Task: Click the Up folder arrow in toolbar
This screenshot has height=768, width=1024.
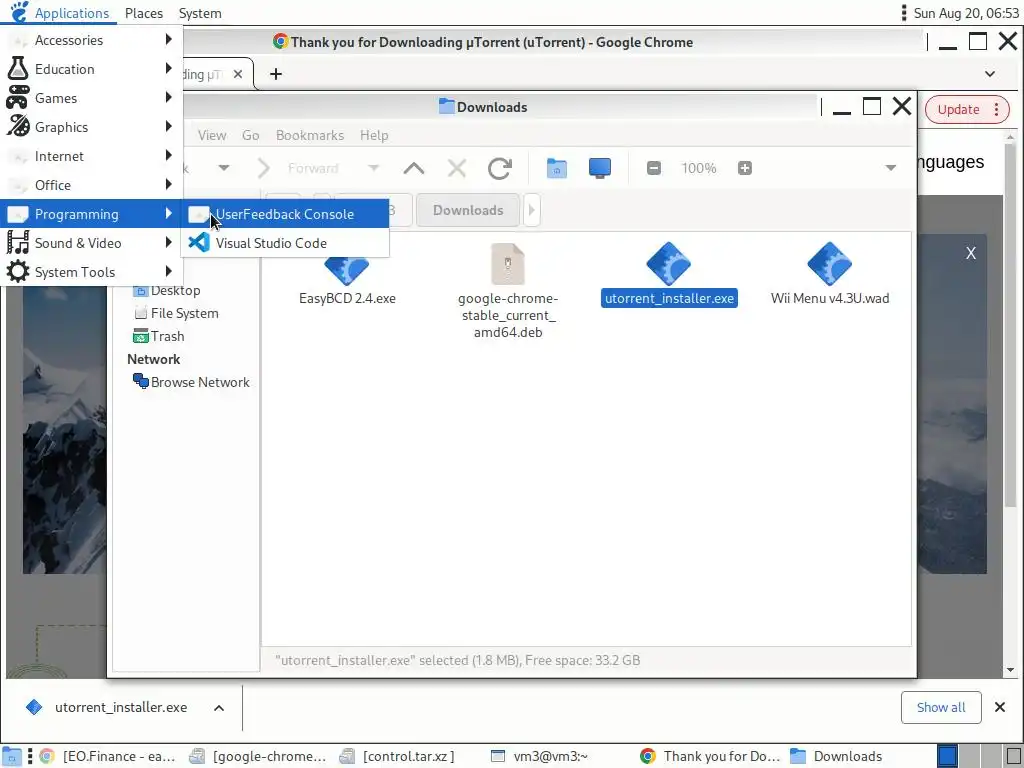Action: [x=413, y=168]
